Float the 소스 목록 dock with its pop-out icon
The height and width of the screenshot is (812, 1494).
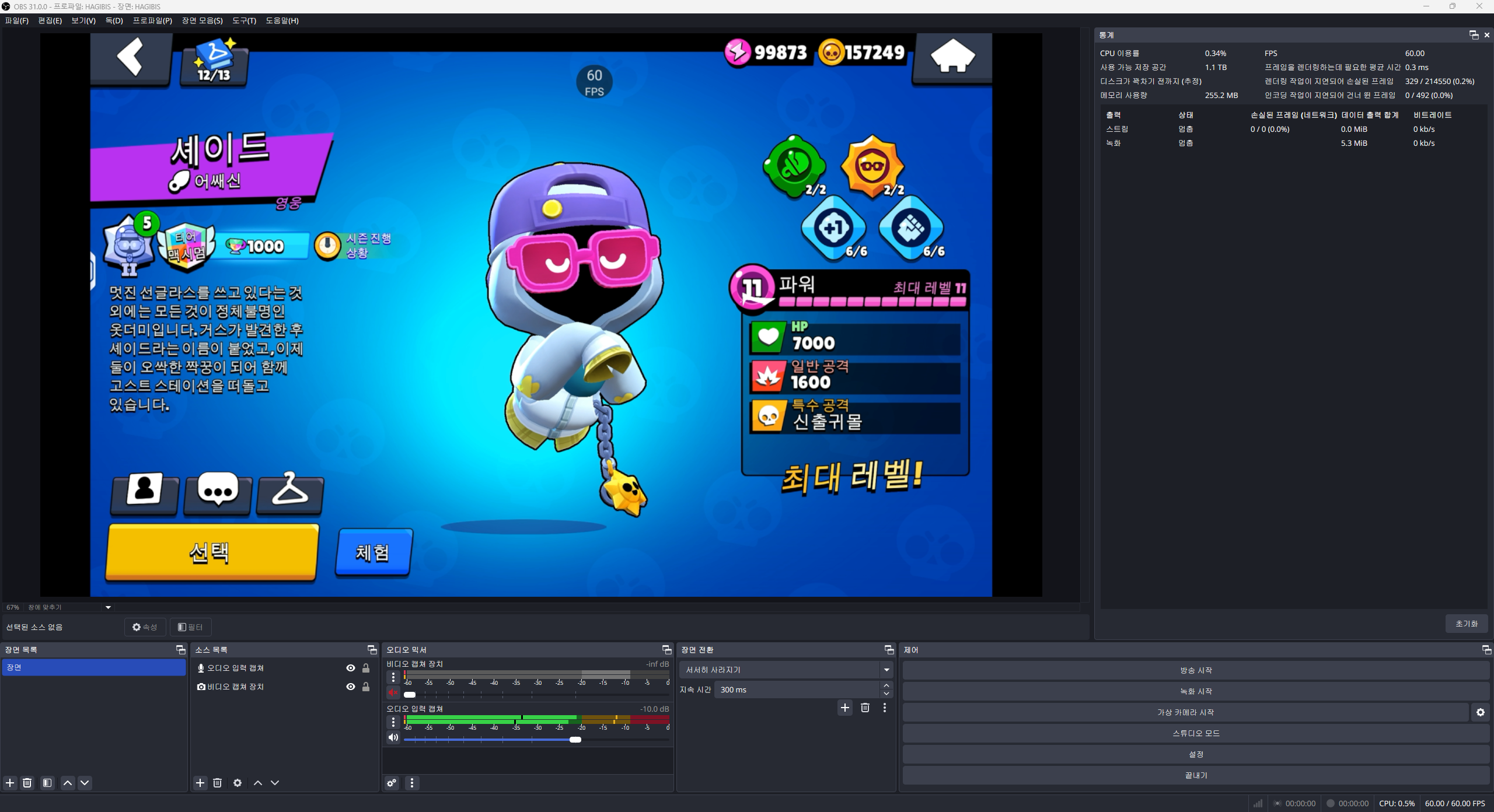click(372, 650)
